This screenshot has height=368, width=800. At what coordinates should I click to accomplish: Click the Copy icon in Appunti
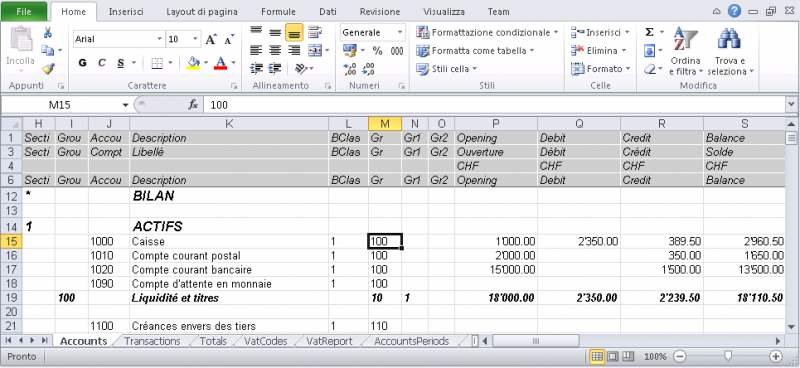pos(47,50)
